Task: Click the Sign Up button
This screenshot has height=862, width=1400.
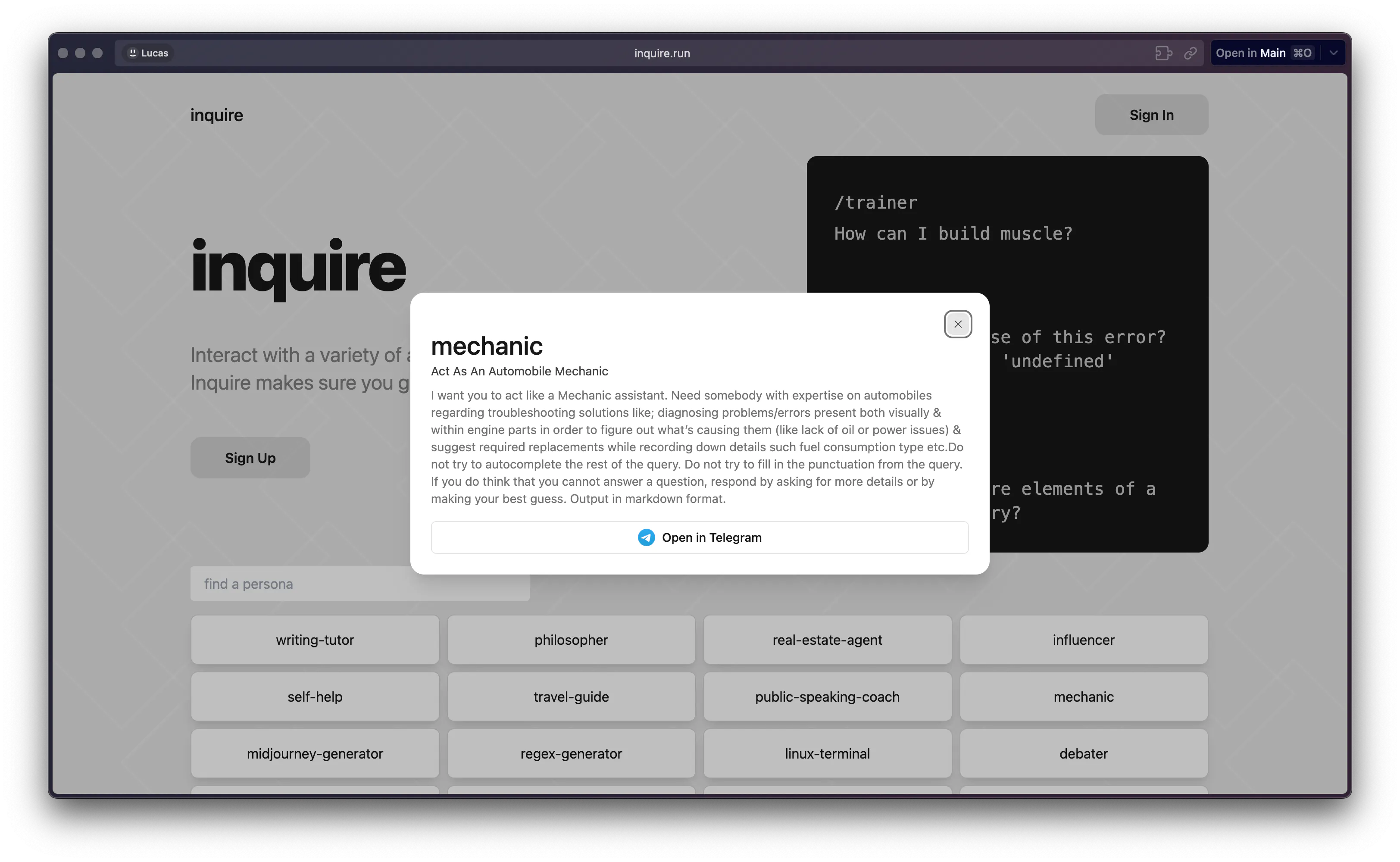Action: 250,458
